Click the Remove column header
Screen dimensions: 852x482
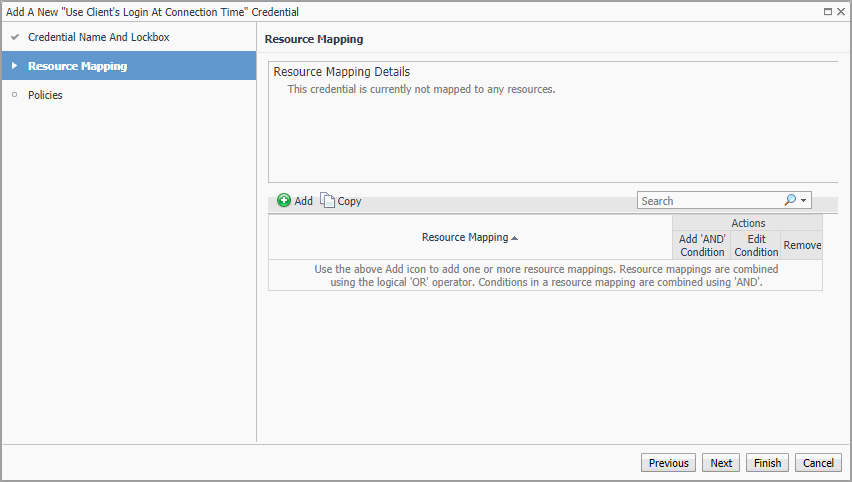tap(802, 246)
